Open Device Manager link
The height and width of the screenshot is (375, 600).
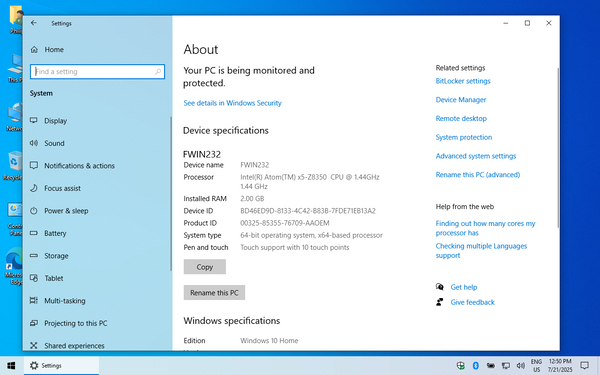461,99
